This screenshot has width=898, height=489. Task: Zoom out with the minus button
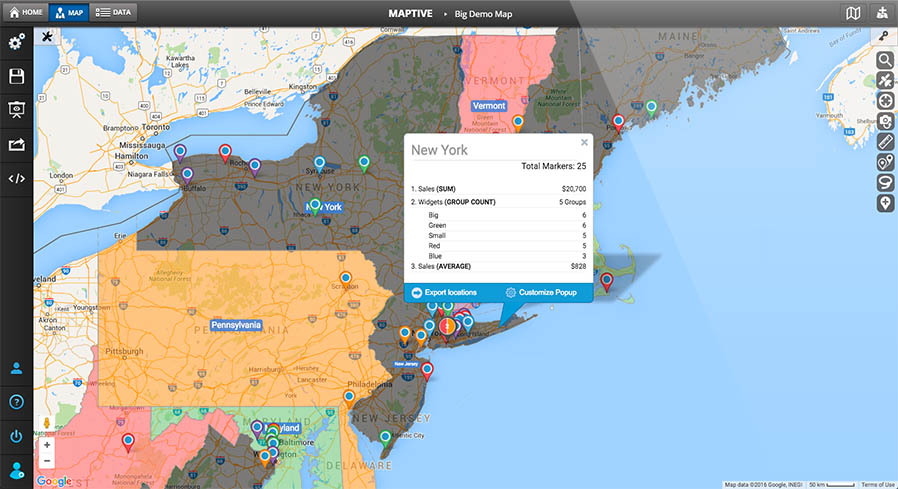47,460
